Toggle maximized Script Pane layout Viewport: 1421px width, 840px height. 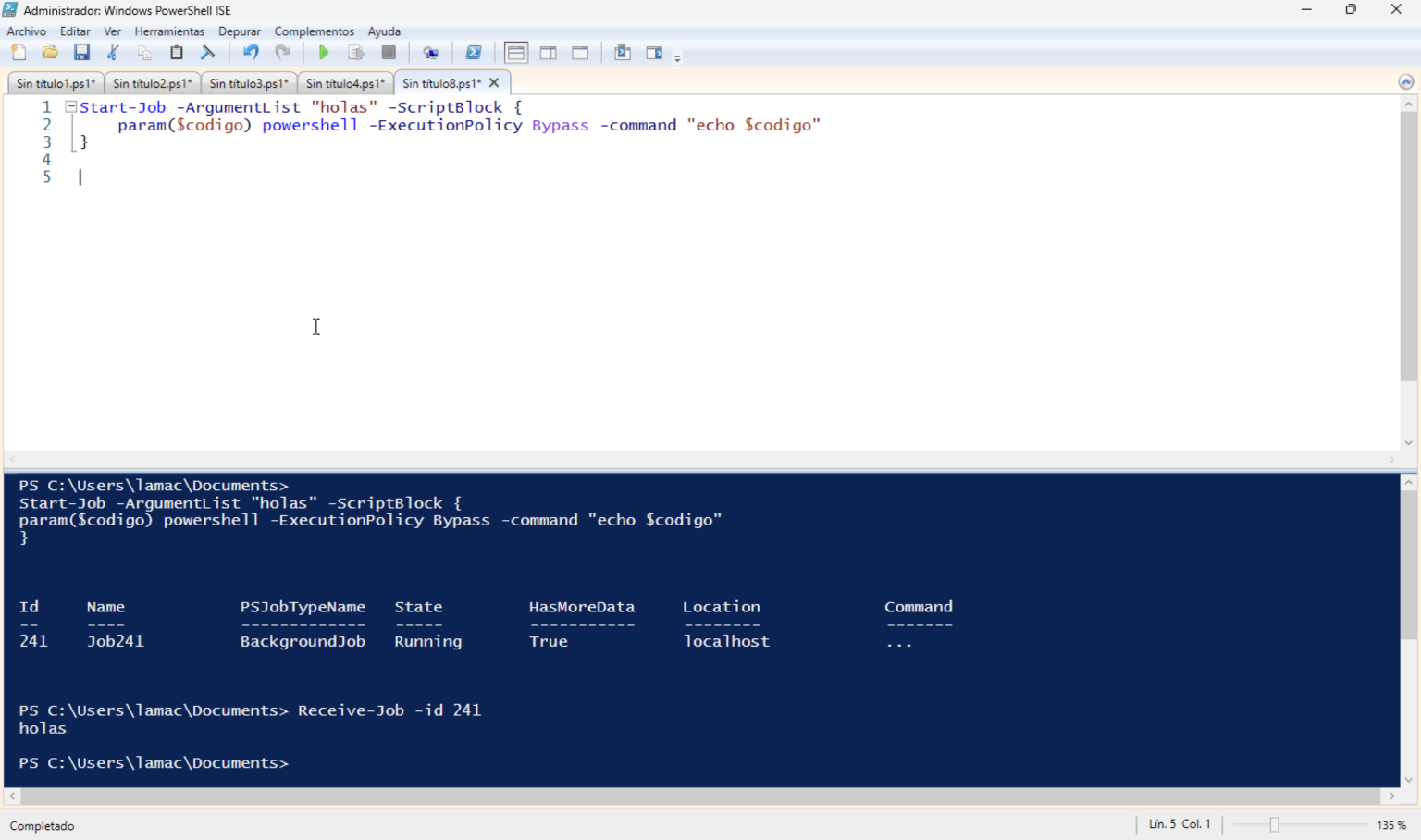click(x=579, y=53)
